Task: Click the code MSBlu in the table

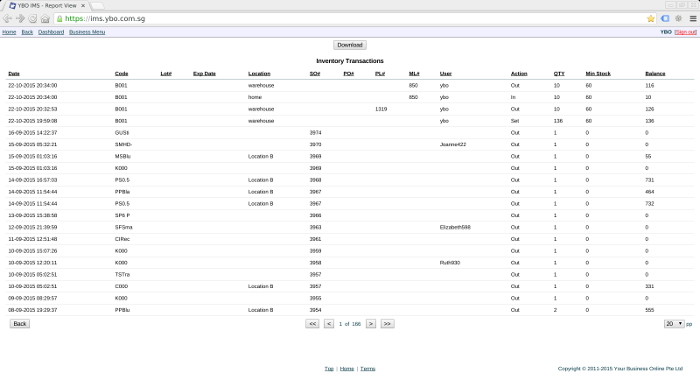Action: 123,156
